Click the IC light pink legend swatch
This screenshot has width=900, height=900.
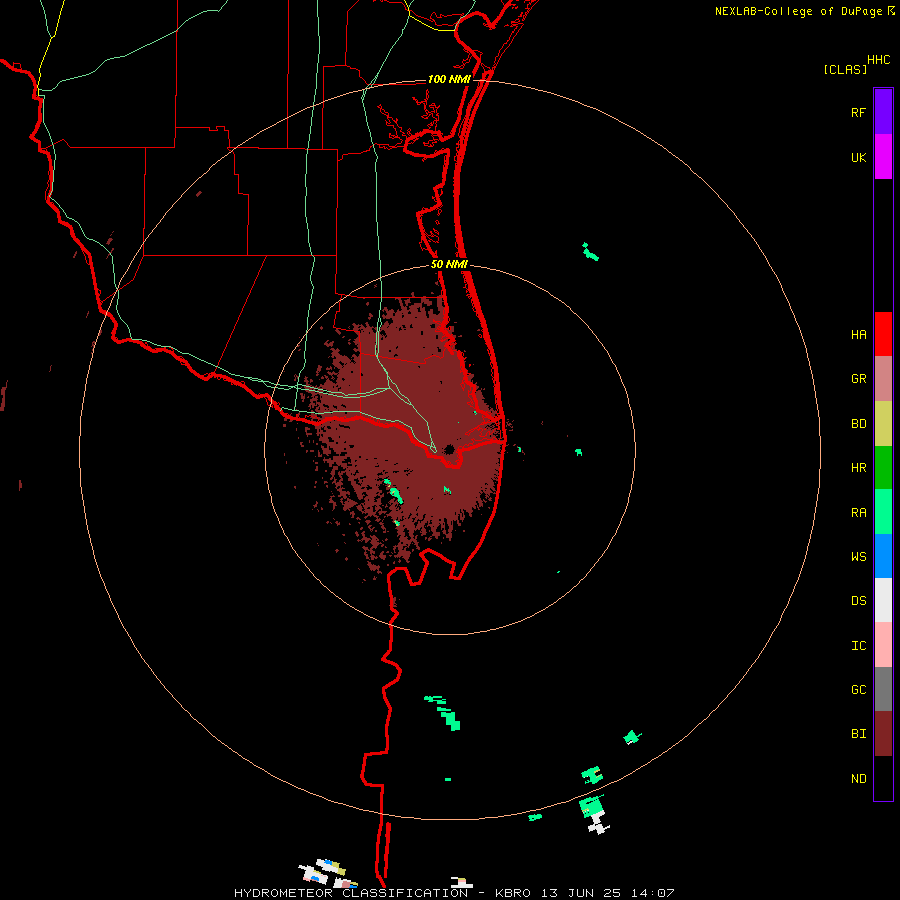point(883,645)
